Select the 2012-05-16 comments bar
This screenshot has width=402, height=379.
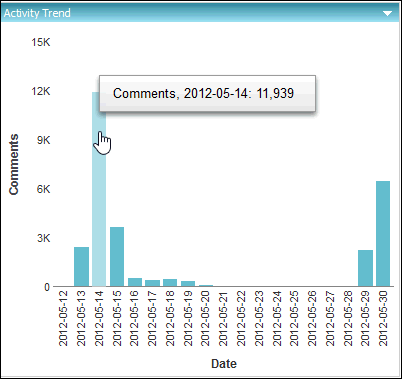135,282
